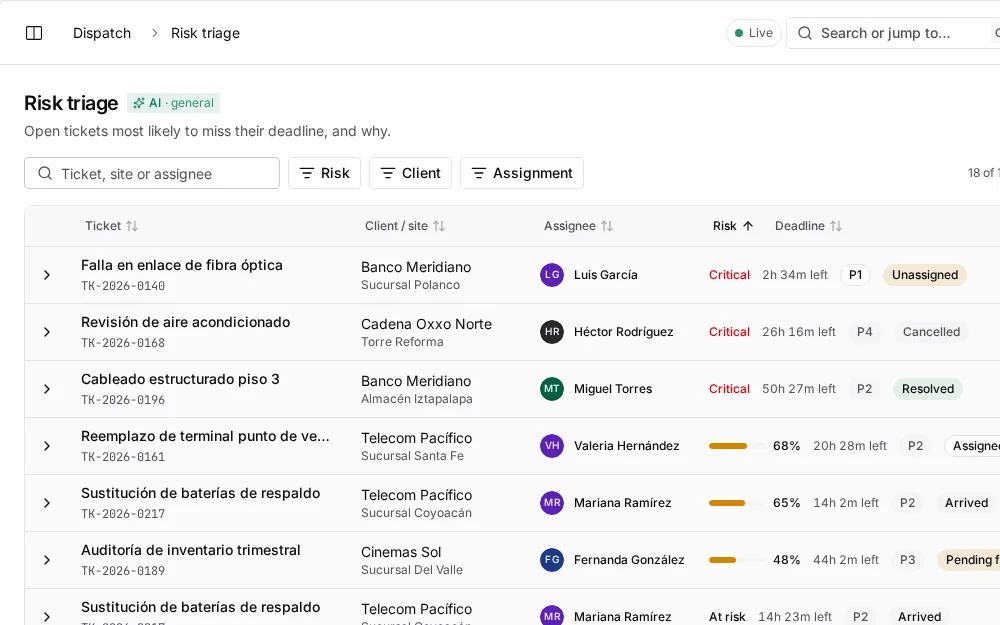This screenshot has height=625, width=1000.
Task: Click Luis García's LG avatar
Action: [552, 275]
